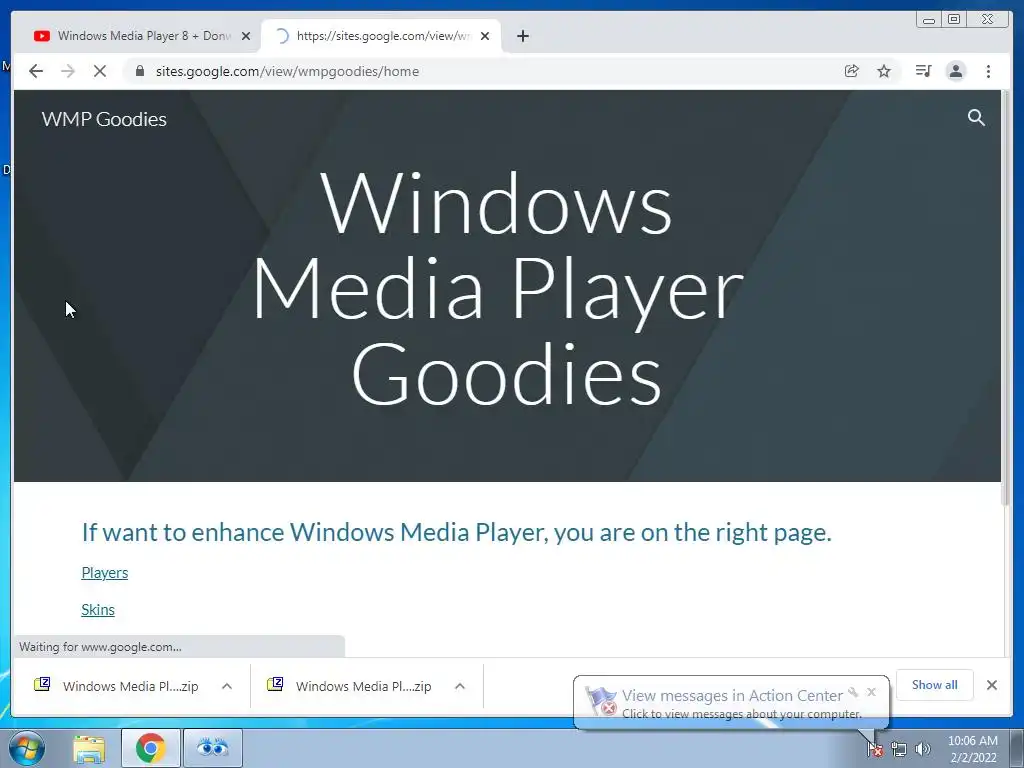Expand options chevron for second zip download
This screenshot has width=1024, height=768.
click(460, 686)
